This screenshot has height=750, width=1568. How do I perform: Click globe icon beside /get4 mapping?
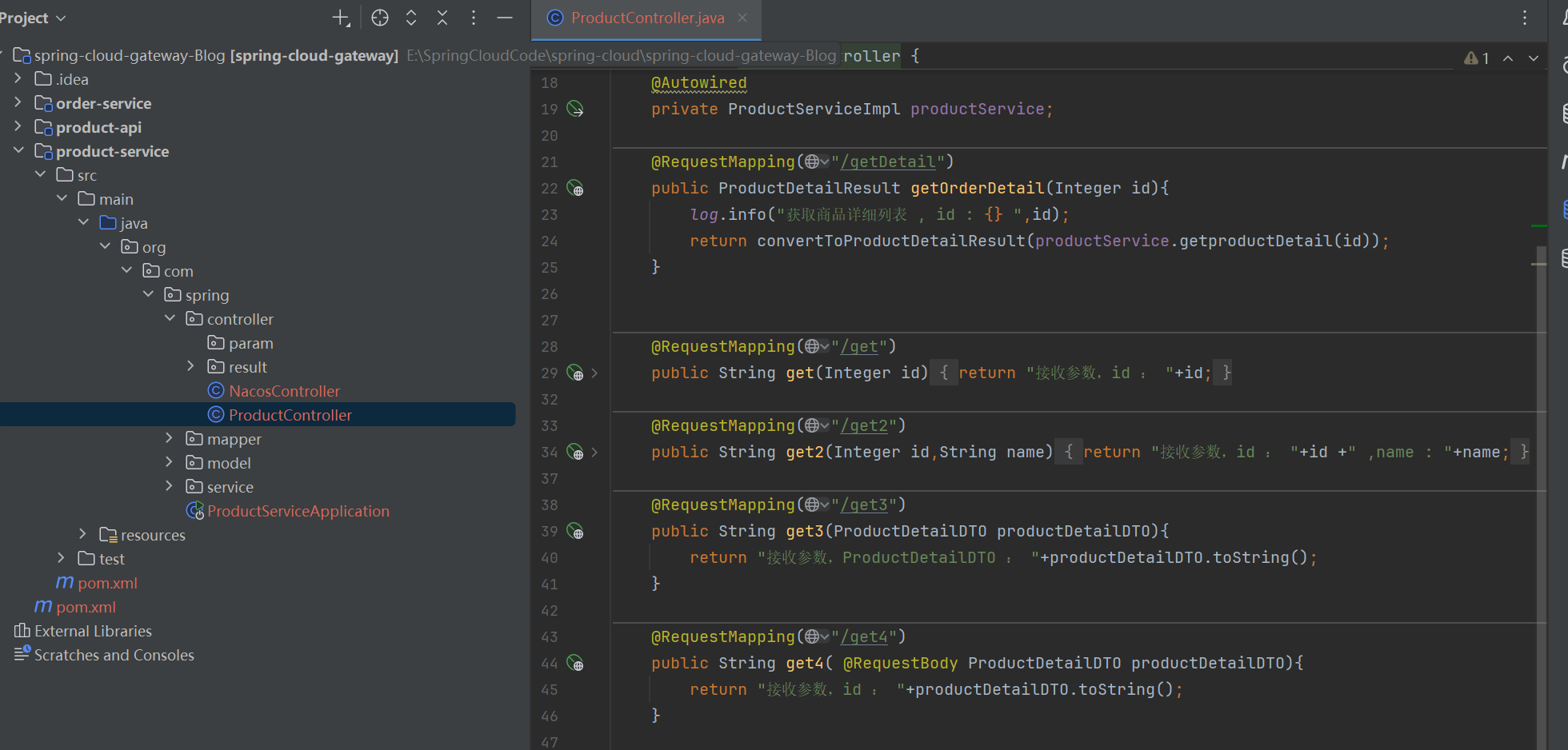(817, 636)
